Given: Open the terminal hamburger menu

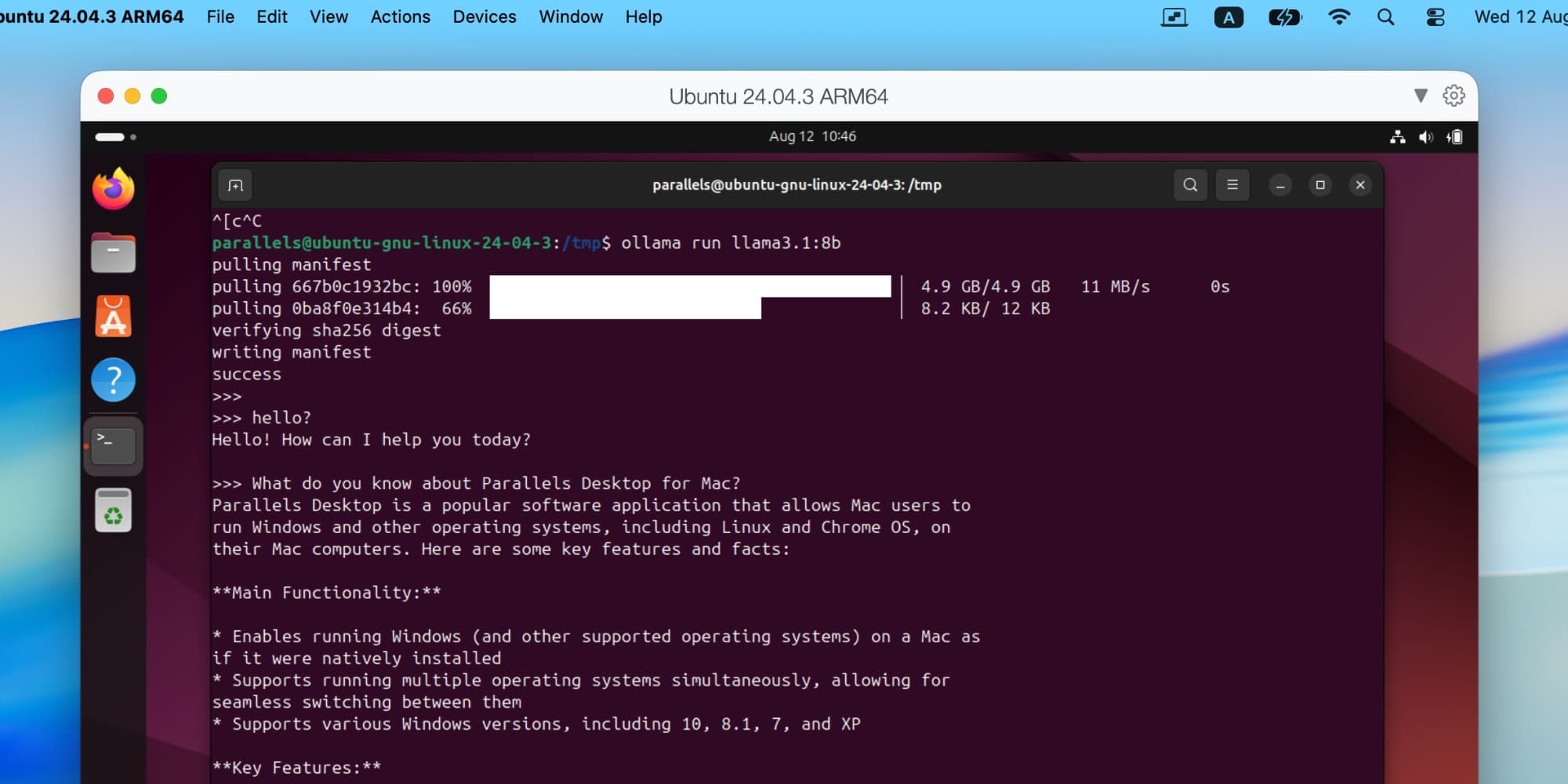Looking at the screenshot, I should coord(1232,185).
